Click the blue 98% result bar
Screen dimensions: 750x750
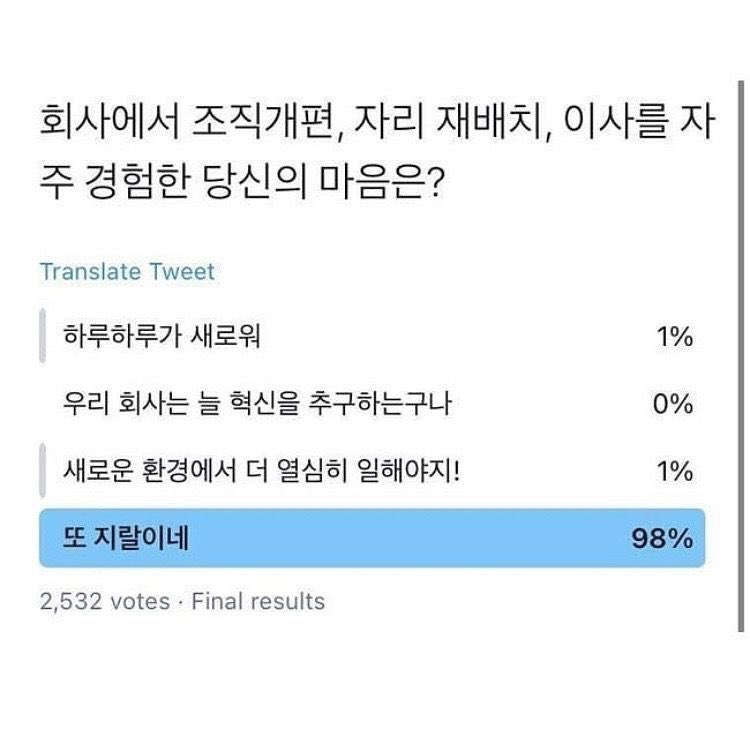click(372, 538)
